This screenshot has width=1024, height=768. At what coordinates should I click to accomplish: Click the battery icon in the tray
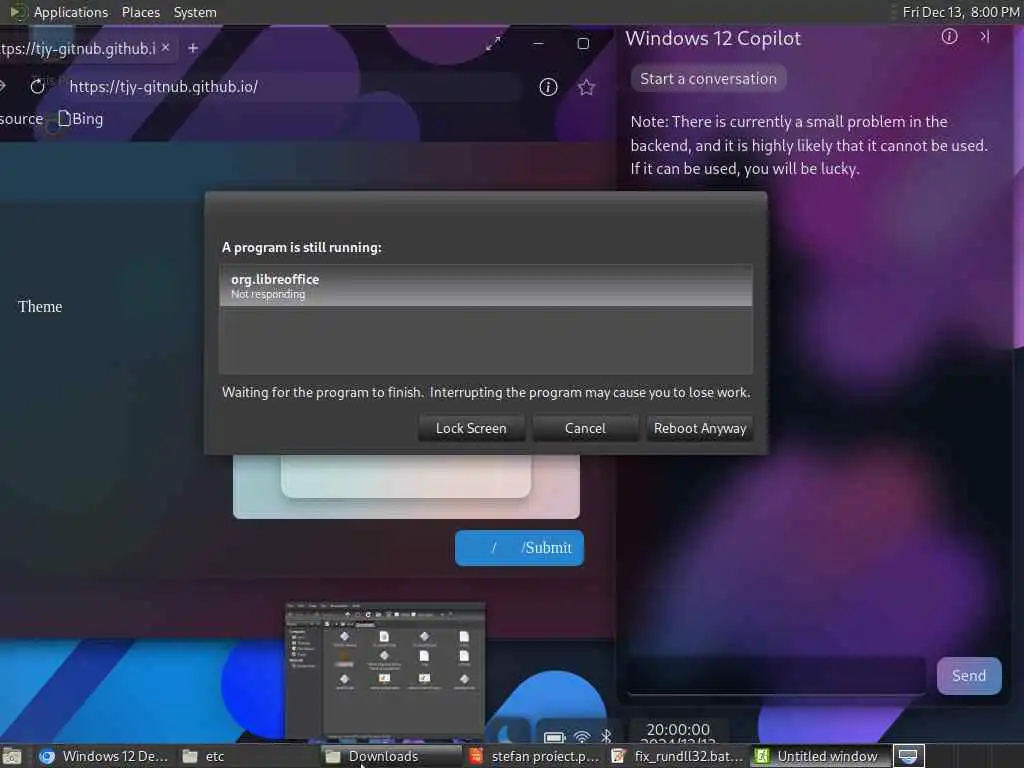pyautogui.click(x=554, y=737)
